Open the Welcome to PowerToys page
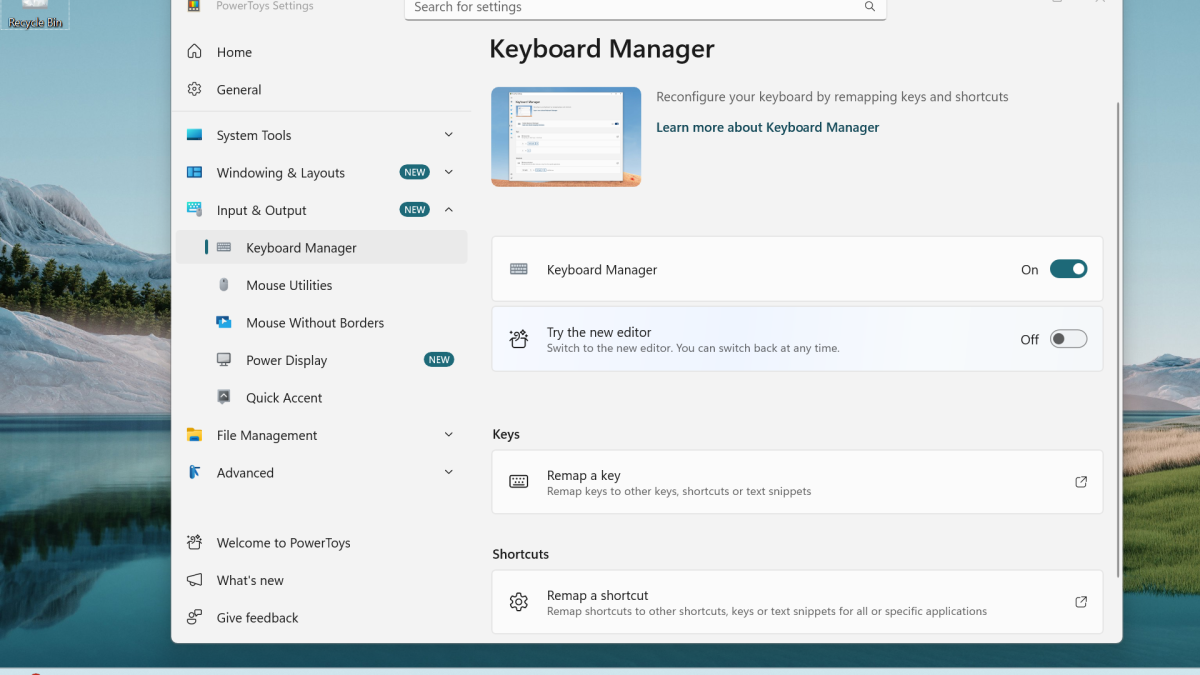Viewport: 1200px width, 675px height. tap(321, 542)
